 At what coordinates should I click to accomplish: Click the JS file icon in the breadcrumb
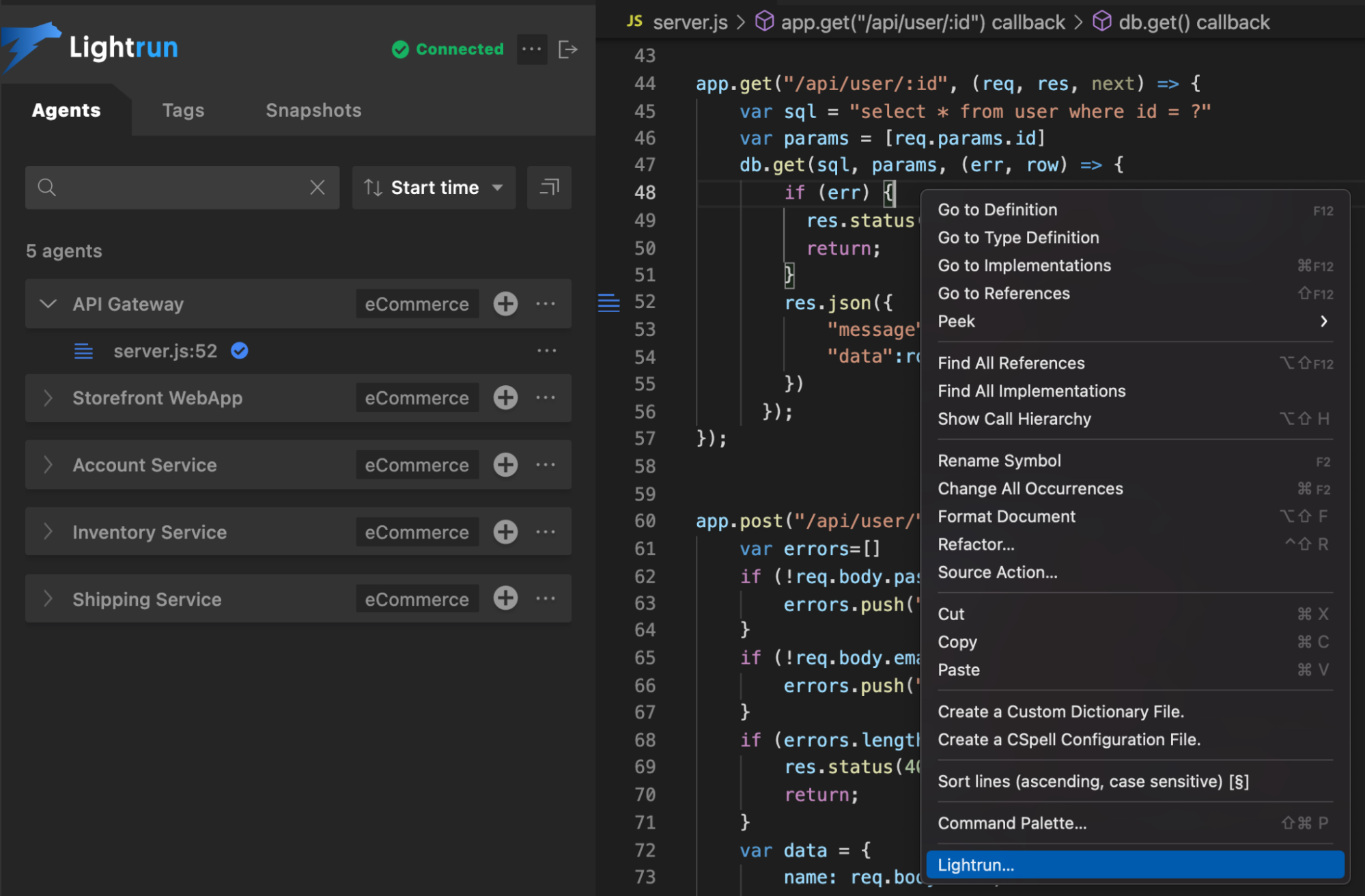tap(633, 21)
